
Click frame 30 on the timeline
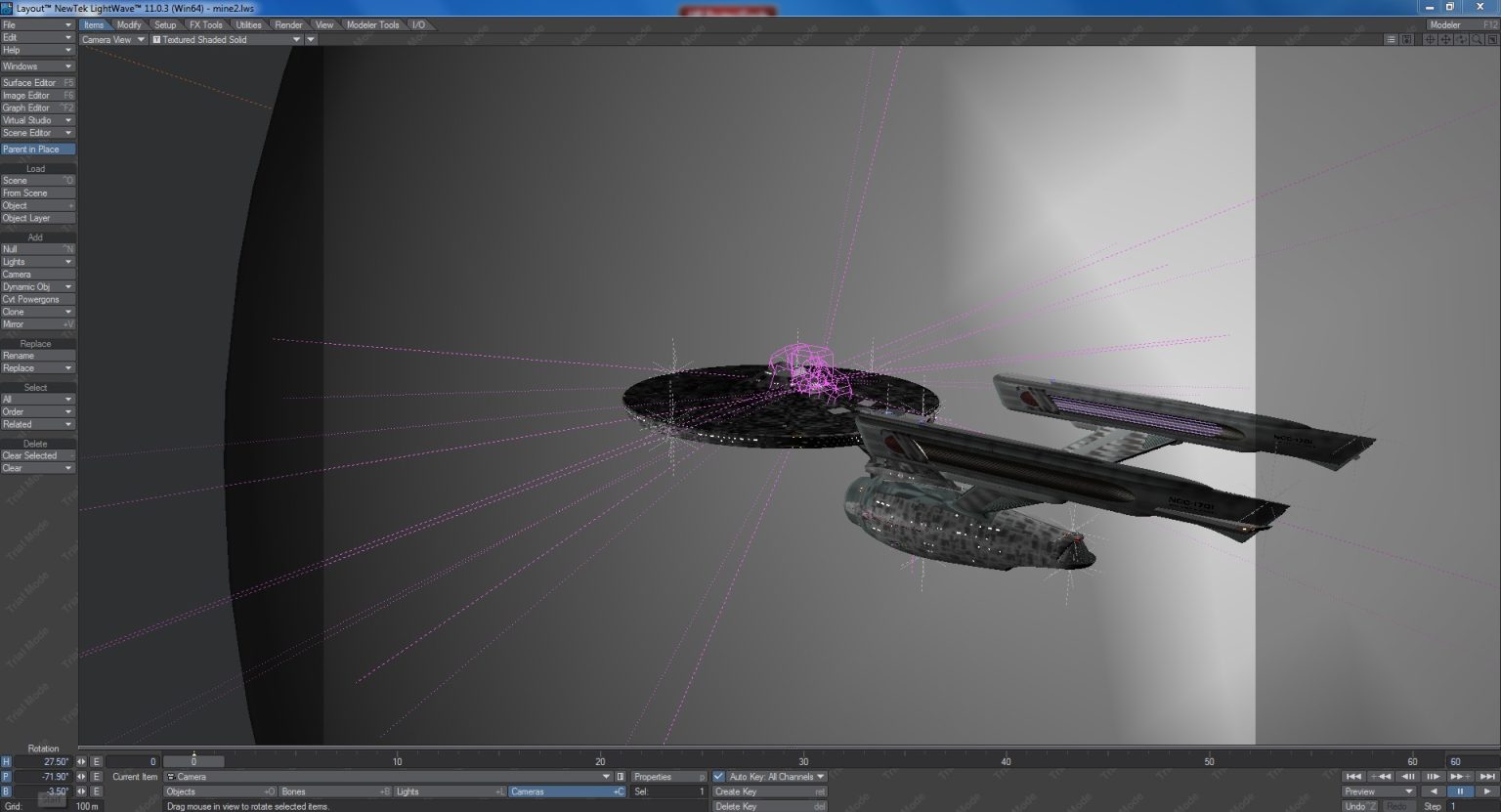click(x=803, y=761)
